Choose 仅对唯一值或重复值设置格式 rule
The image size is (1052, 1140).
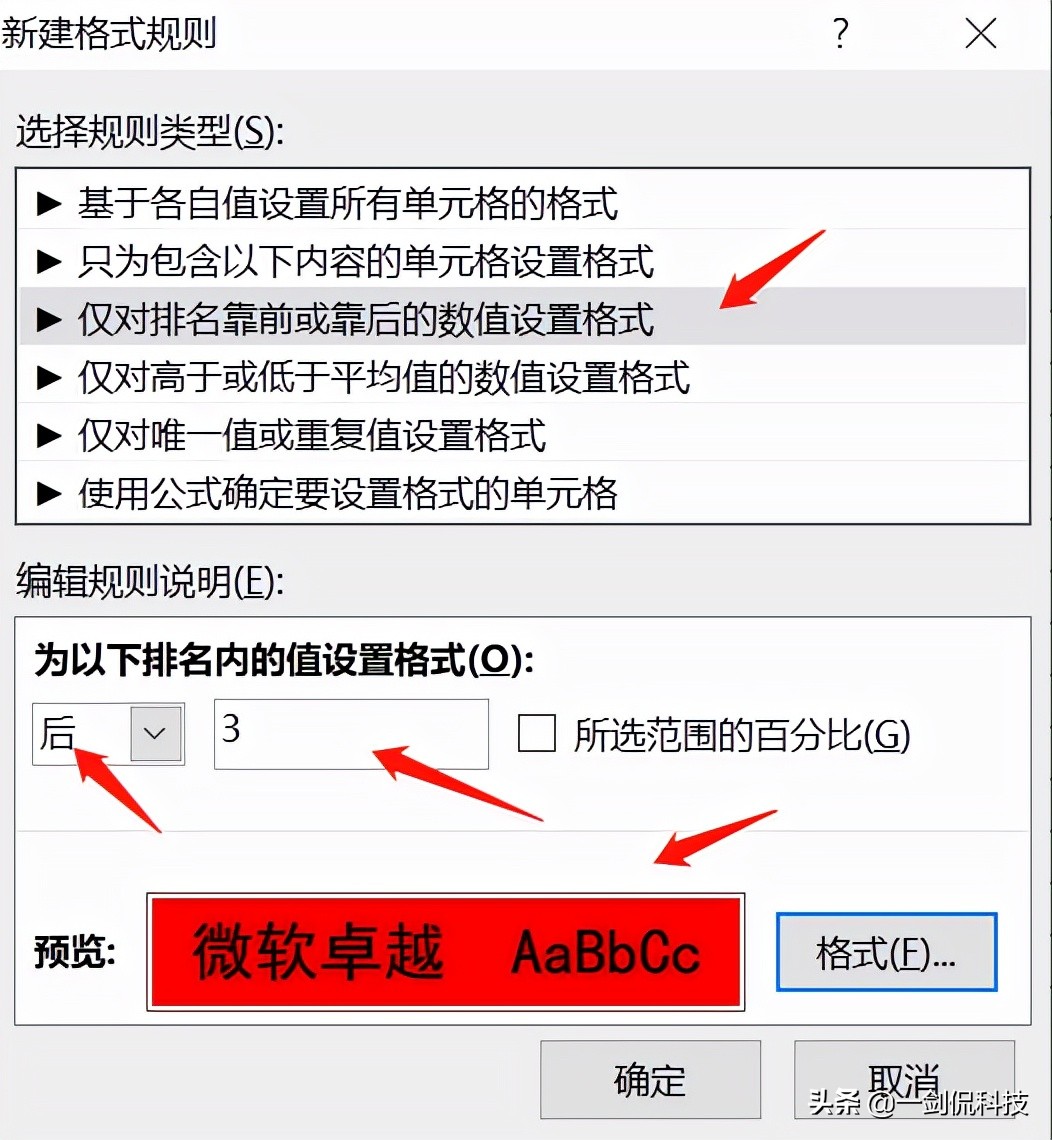522,435
